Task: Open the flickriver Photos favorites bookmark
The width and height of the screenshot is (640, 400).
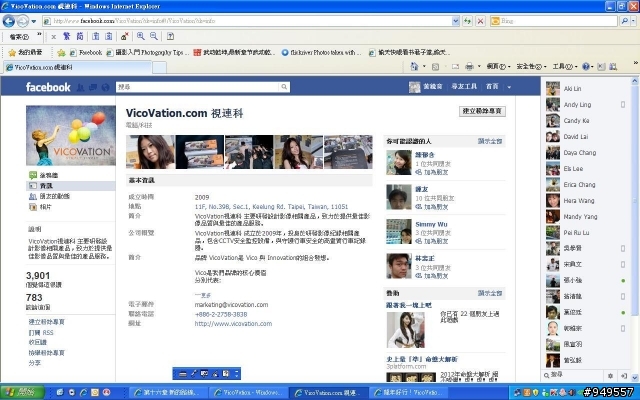Action: (x=322, y=52)
